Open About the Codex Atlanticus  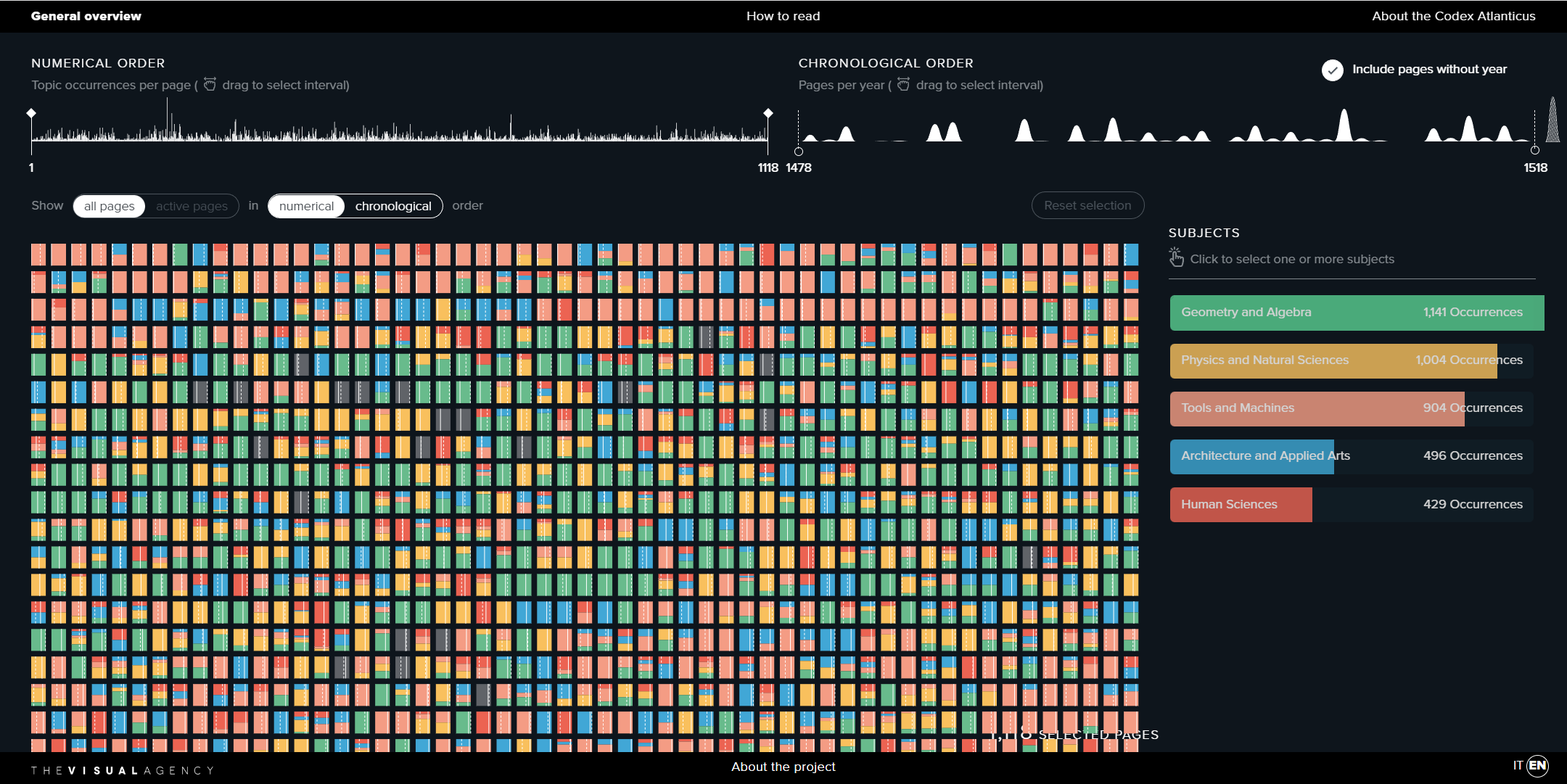point(1453,16)
